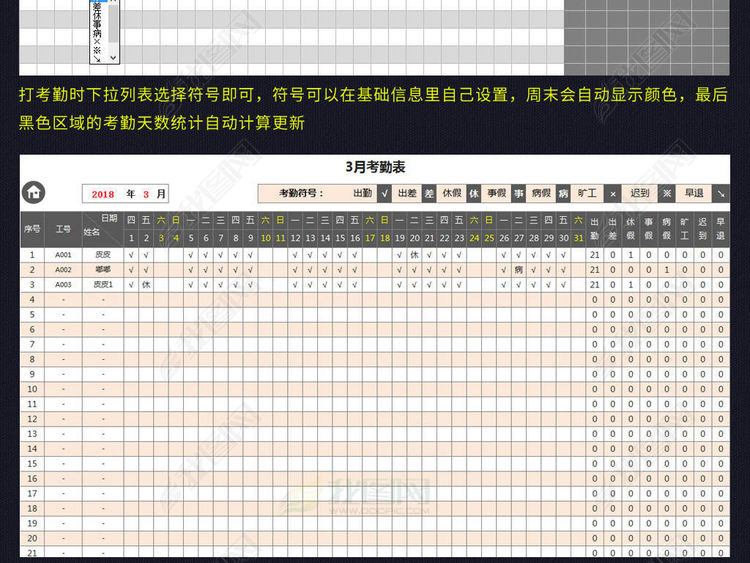Select the 工号 column header
This screenshot has height=563, width=750.
[63, 228]
